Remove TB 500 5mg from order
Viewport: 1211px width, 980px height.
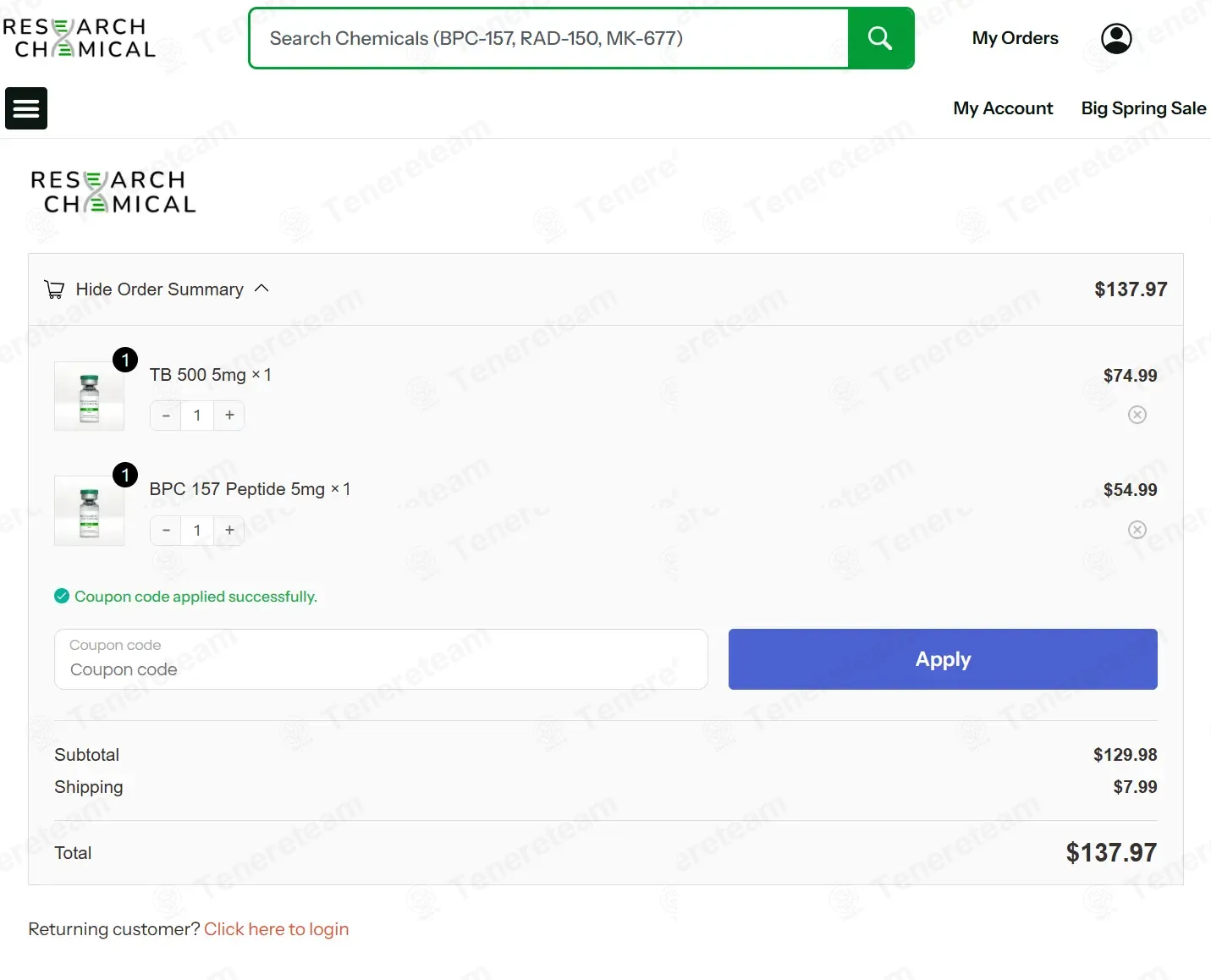click(1137, 415)
